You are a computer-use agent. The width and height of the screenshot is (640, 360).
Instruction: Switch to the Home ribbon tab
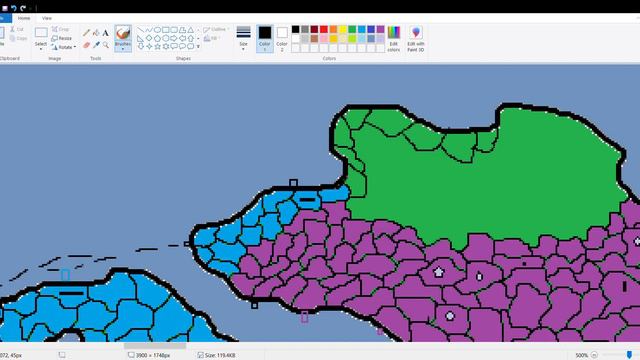[x=24, y=18]
